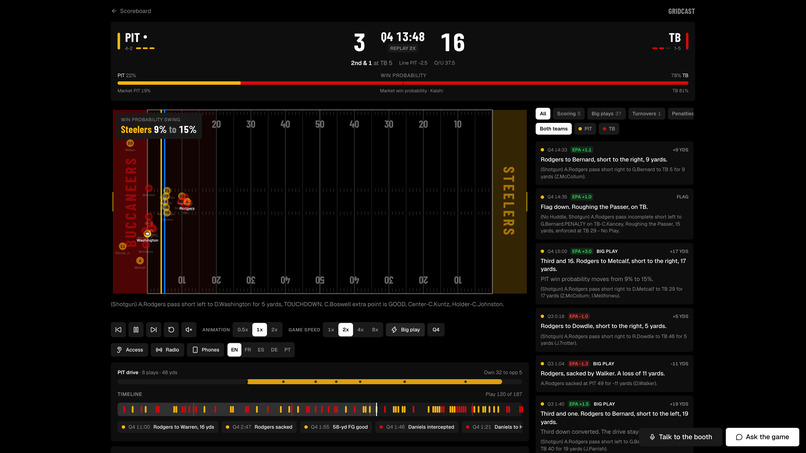Set animation speed to 0.5x

[x=243, y=330]
